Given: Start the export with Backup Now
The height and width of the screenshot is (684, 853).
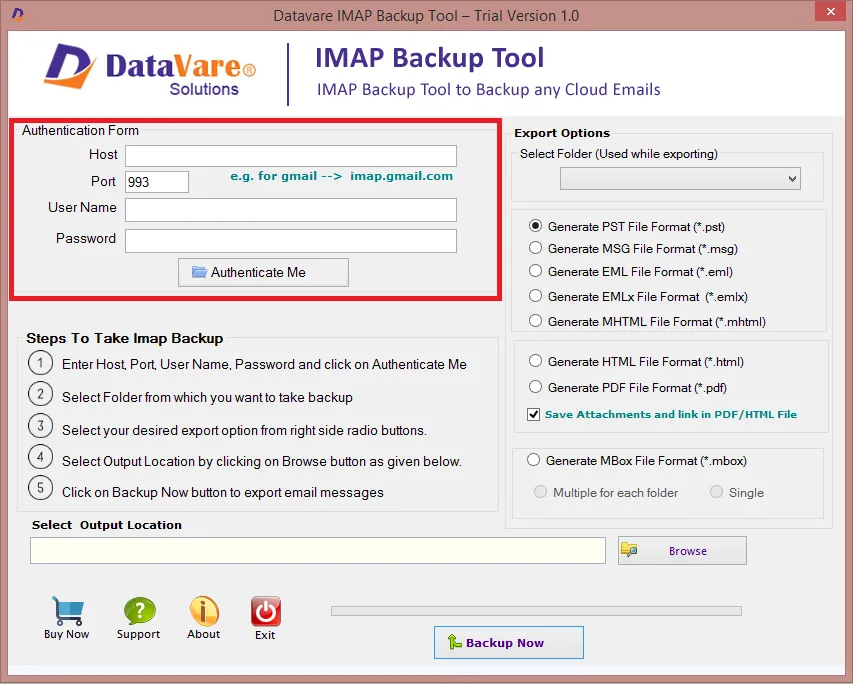Looking at the screenshot, I should [x=509, y=643].
